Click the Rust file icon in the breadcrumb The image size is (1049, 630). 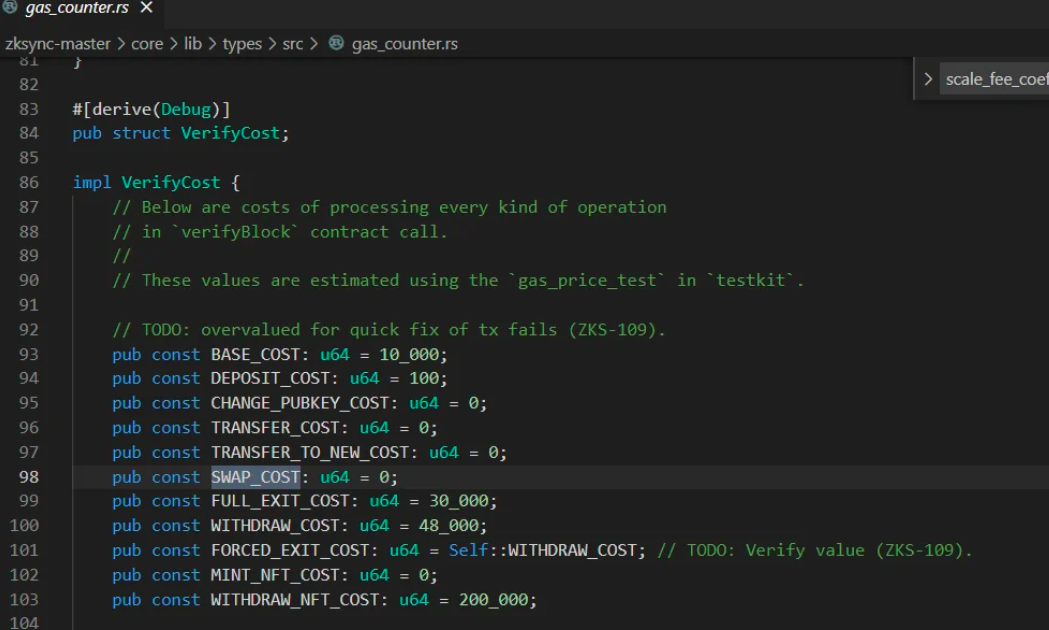337,43
